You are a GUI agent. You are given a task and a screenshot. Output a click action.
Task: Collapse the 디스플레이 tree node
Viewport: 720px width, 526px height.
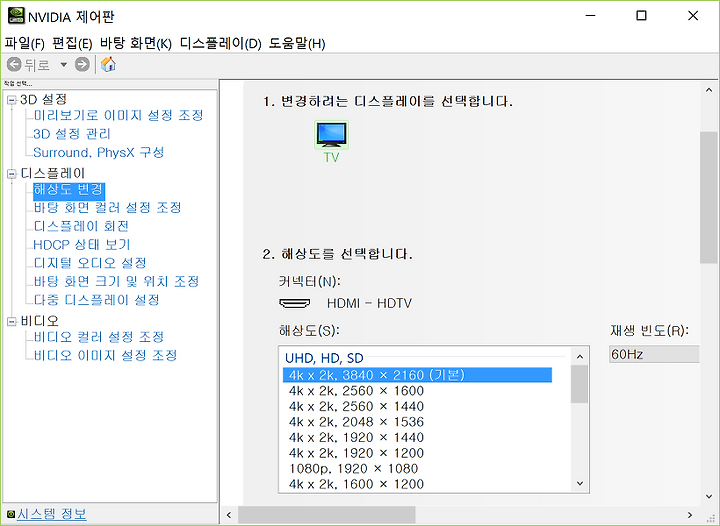pyautogui.click(x=12, y=174)
